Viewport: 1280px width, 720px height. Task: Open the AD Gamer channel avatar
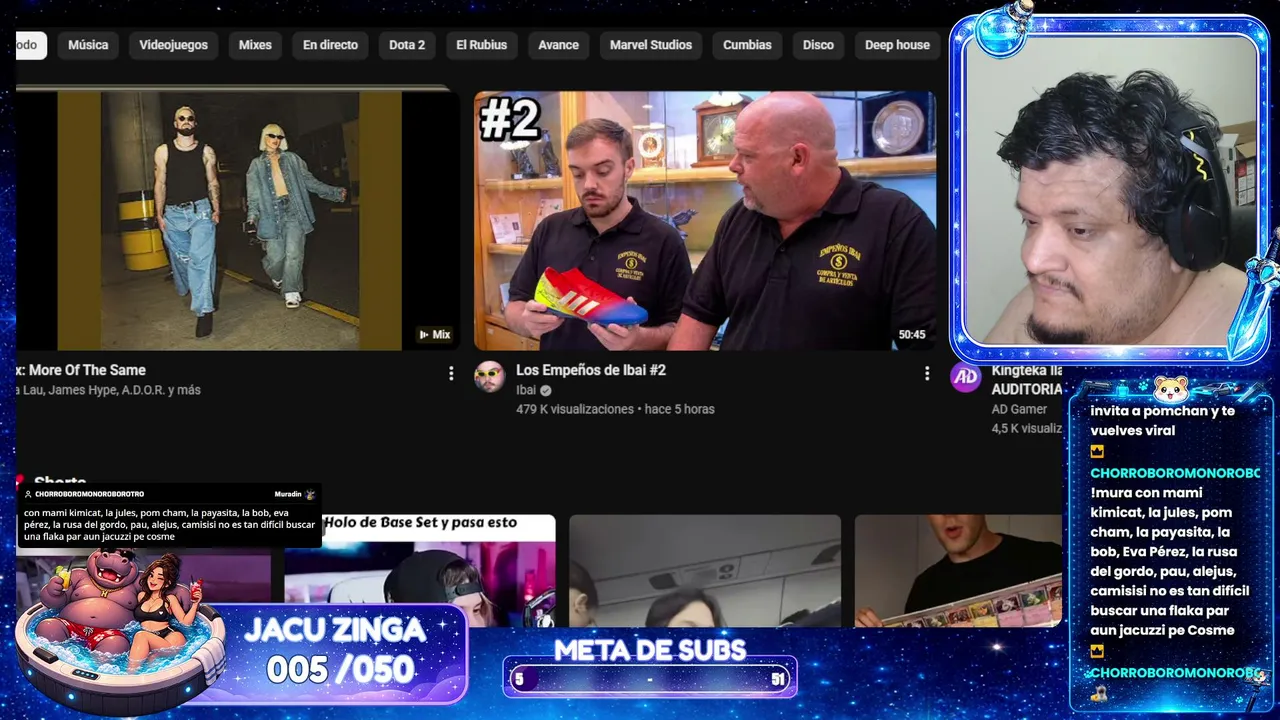pyautogui.click(x=965, y=376)
